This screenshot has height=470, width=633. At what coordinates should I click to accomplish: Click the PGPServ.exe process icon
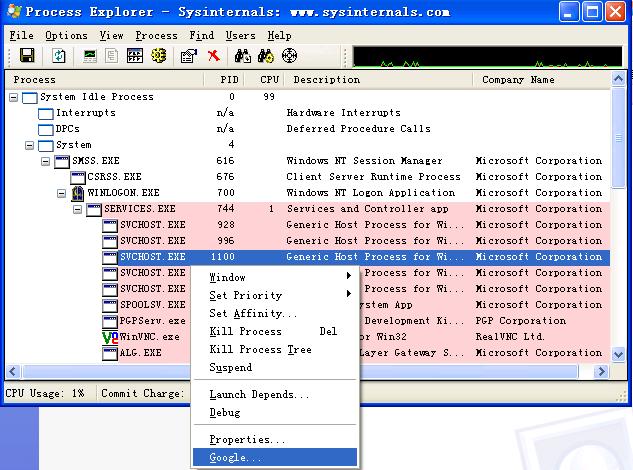coord(110,321)
